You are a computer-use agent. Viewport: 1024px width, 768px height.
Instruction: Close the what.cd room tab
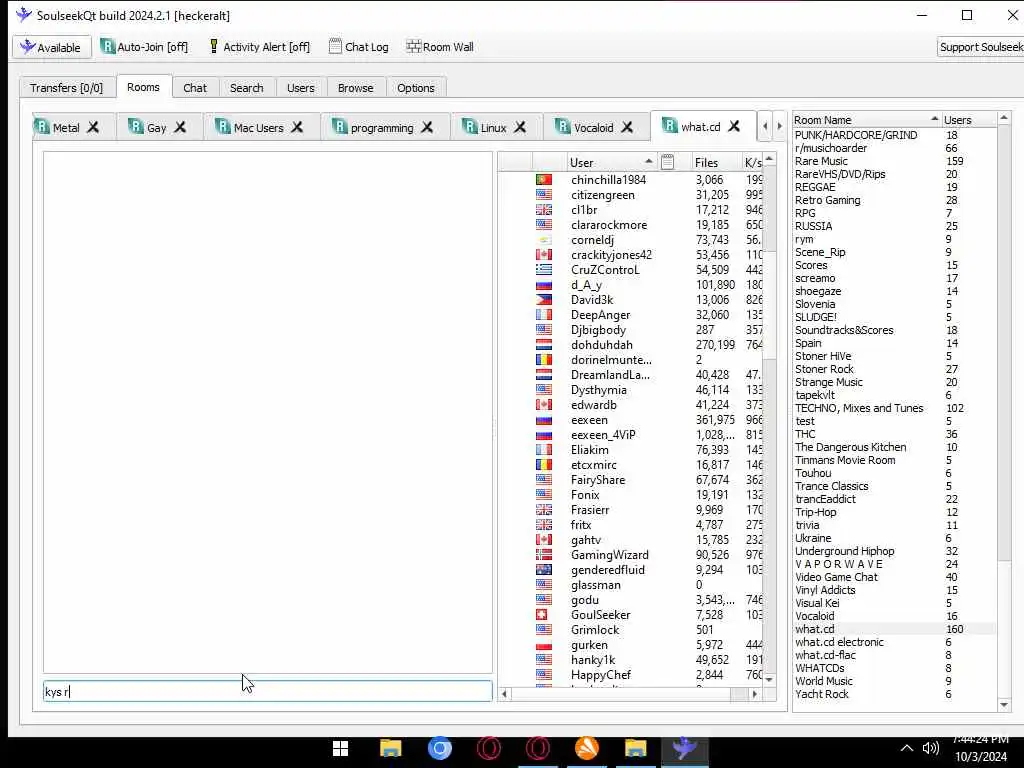click(734, 126)
